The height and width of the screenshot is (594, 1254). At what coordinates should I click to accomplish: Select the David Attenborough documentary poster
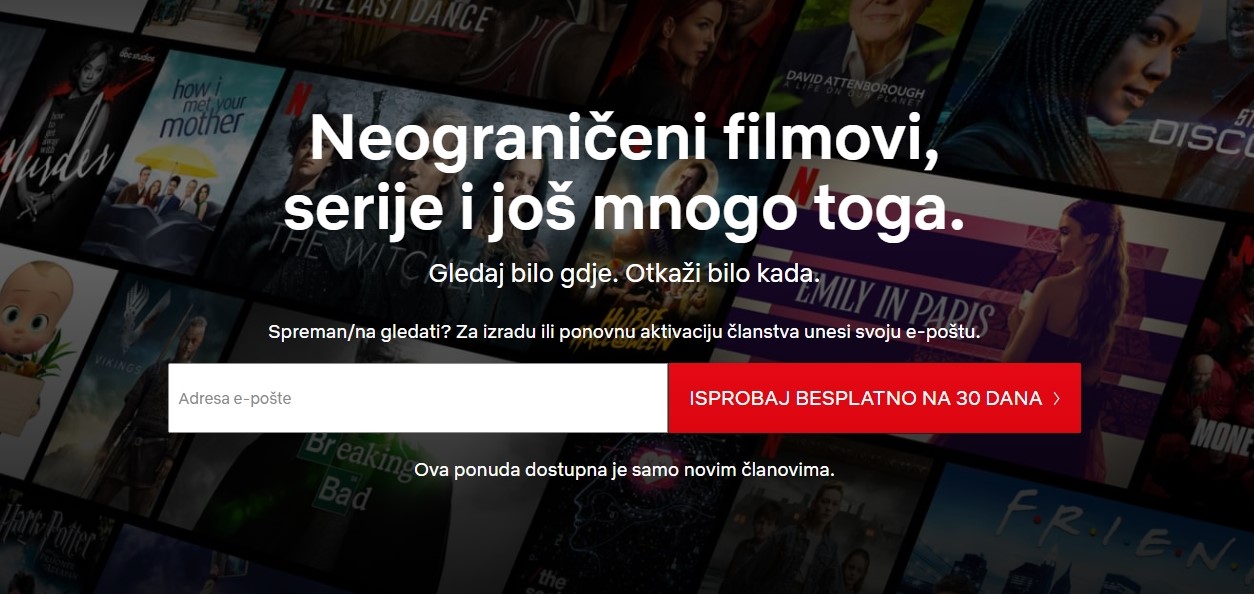868,60
